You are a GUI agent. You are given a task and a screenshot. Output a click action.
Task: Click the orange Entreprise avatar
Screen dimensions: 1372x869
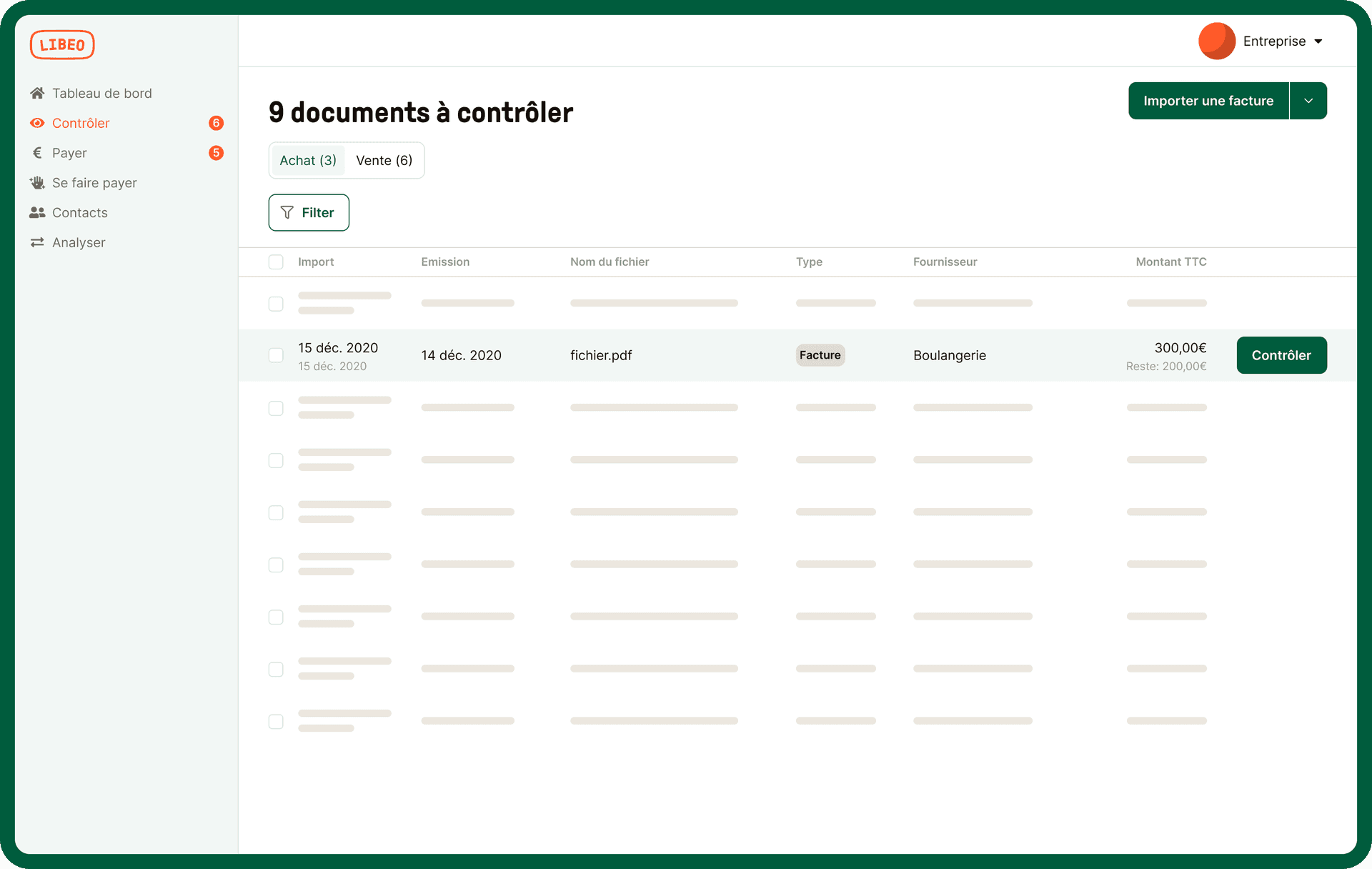[1216, 41]
